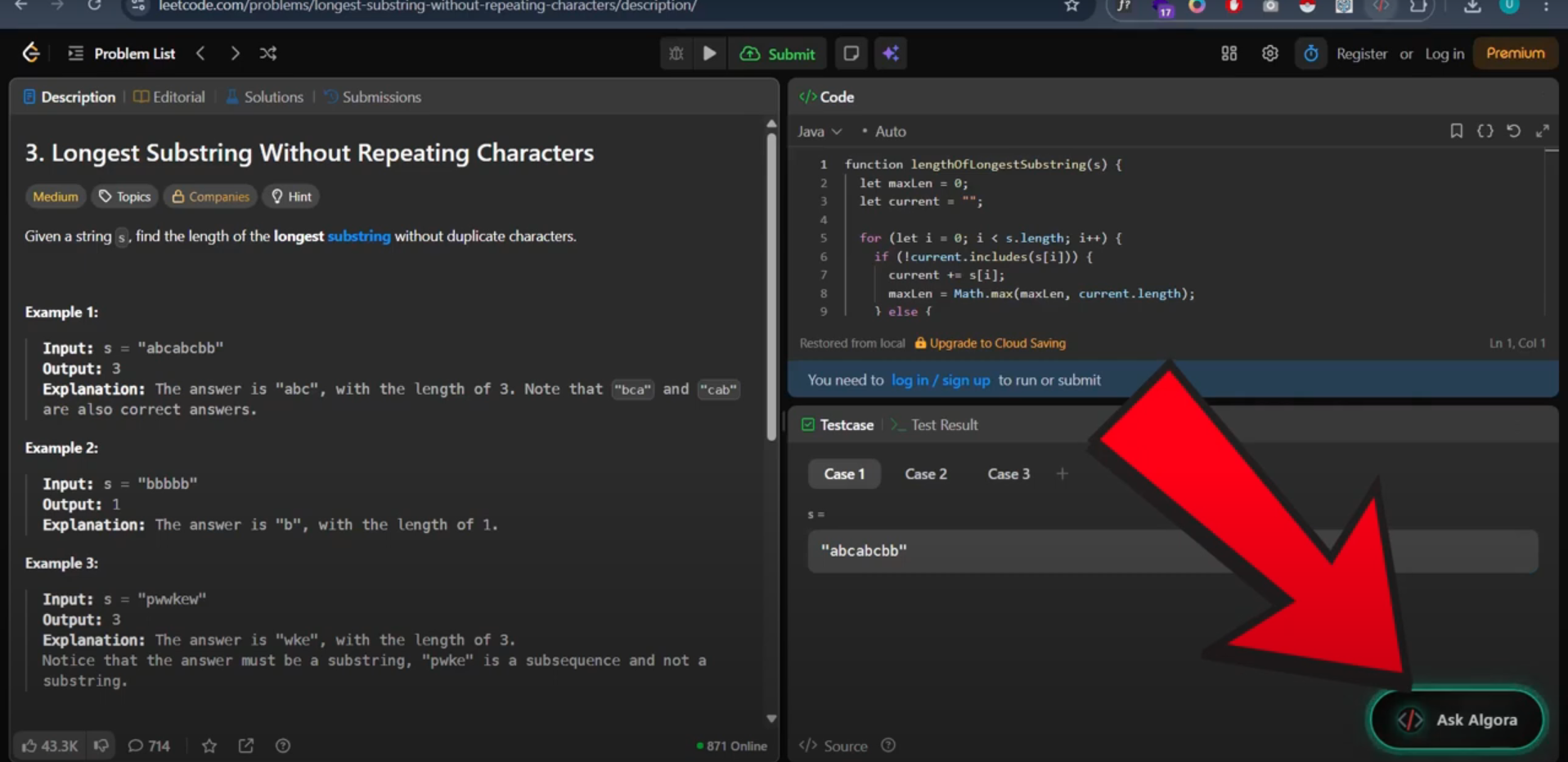Image resolution: width=1568 pixels, height=762 pixels.
Task: Select Case 2 test case
Action: pos(926,474)
